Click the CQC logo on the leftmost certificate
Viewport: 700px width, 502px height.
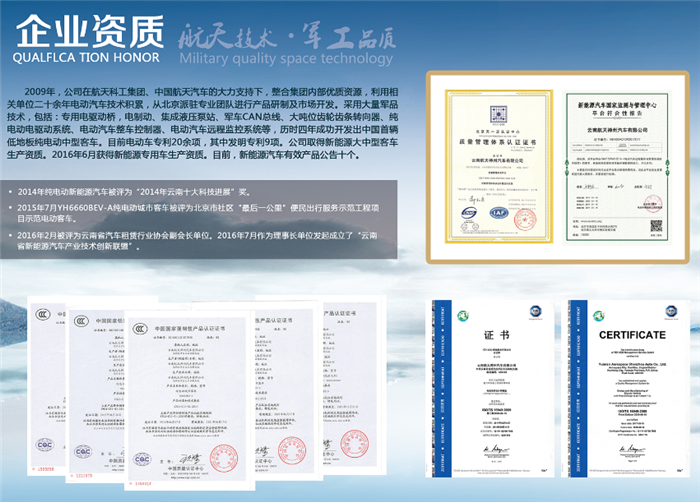coord(45,444)
